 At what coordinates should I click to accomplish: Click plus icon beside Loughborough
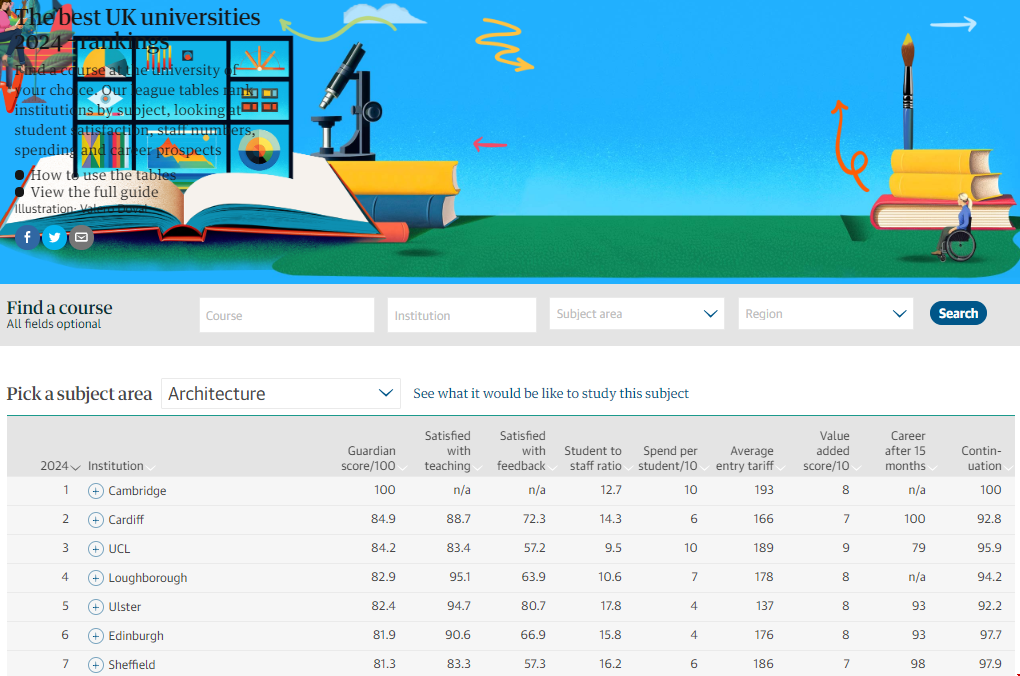(x=96, y=578)
